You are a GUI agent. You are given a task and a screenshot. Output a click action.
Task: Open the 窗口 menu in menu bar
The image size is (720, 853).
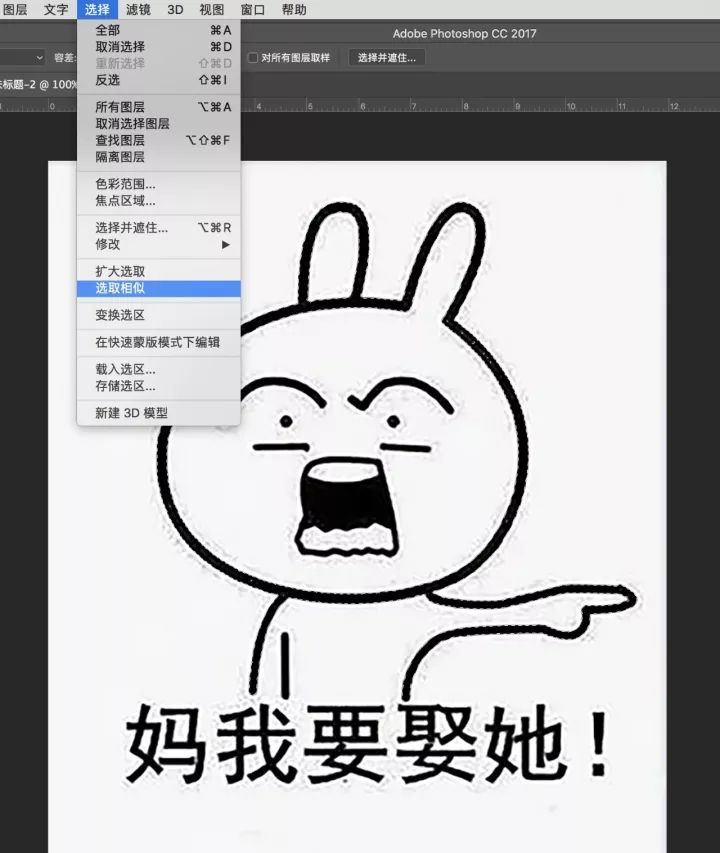click(x=253, y=10)
